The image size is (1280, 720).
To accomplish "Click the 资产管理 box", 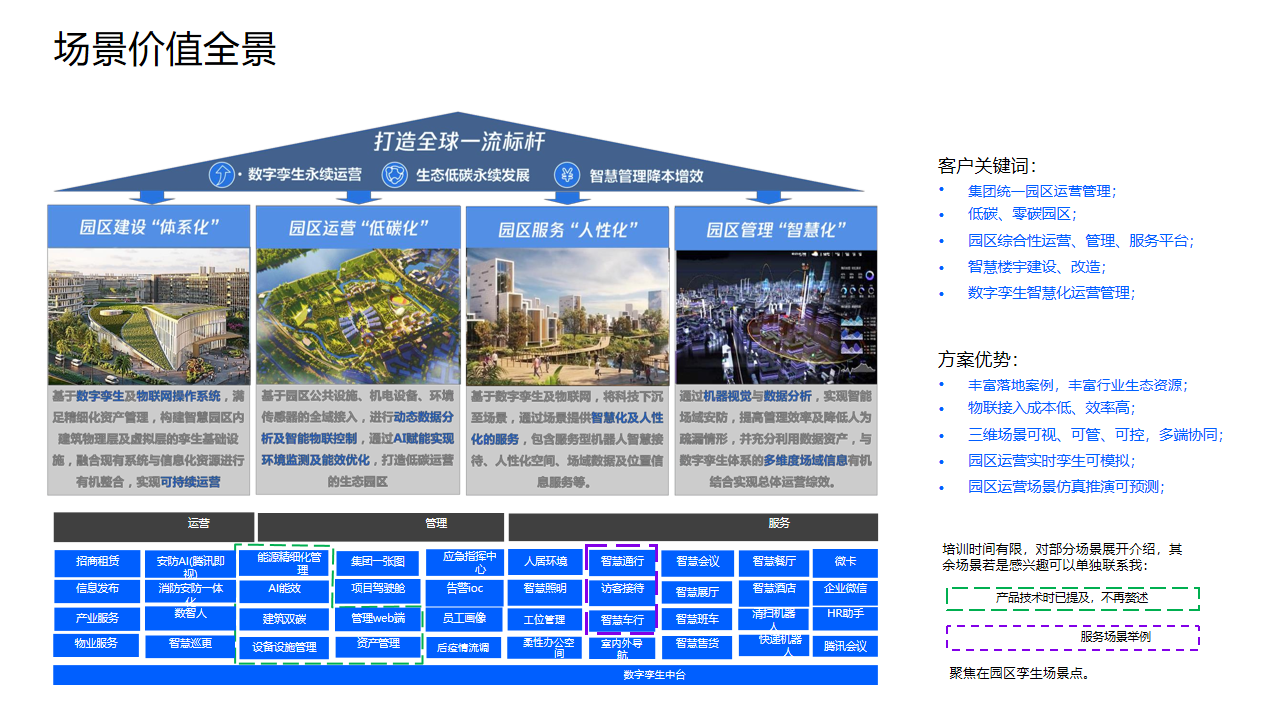I will tap(378, 645).
